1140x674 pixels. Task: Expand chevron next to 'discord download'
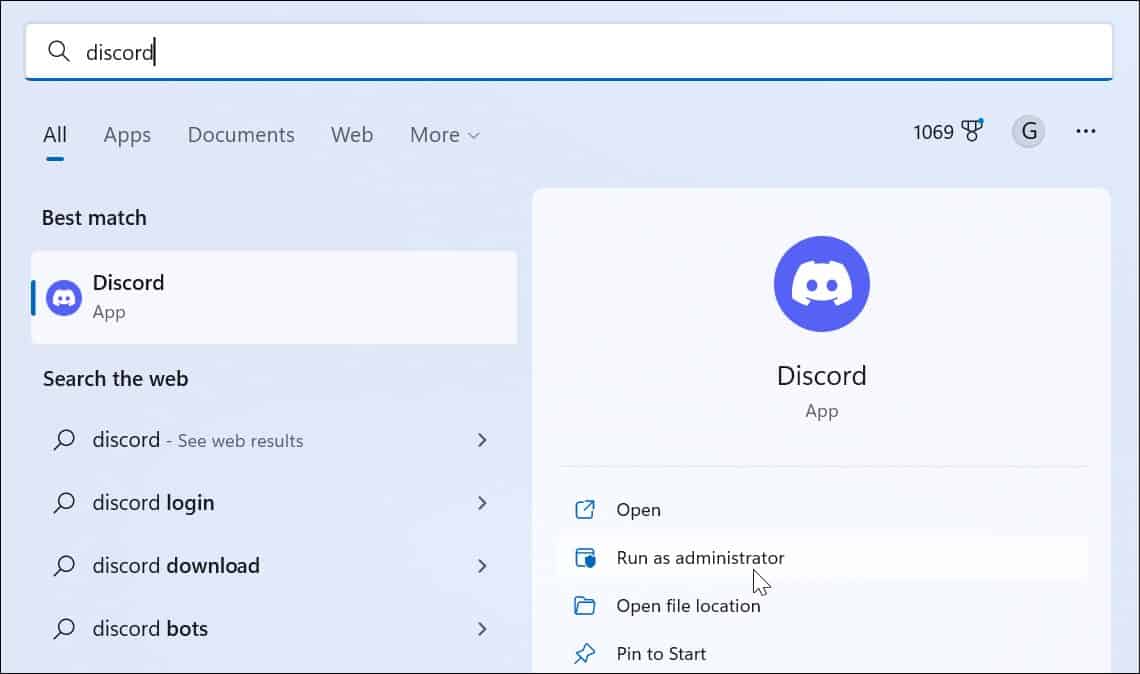click(481, 566)
